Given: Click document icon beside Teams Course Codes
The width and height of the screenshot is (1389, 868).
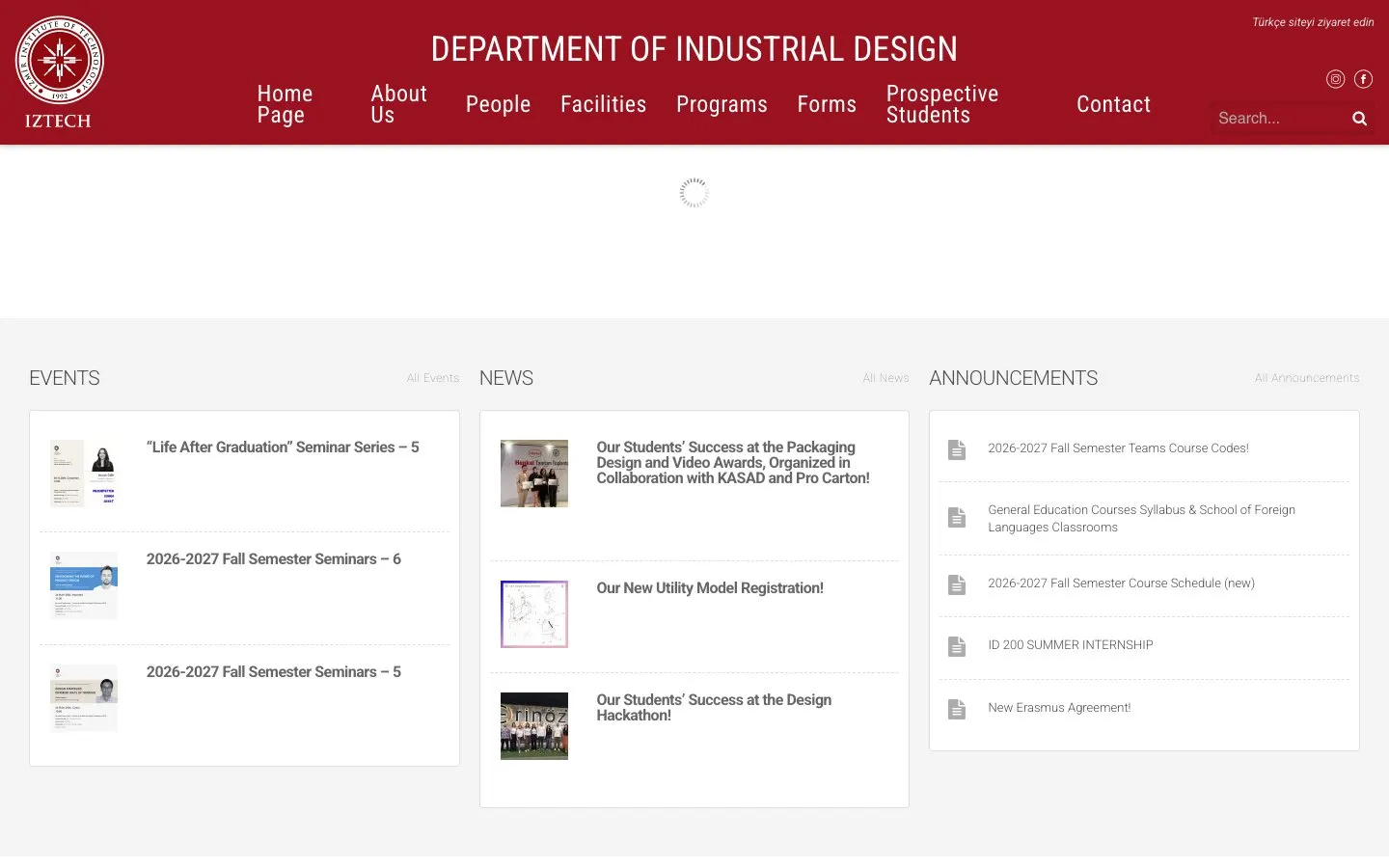Looking at the screenshot, I should point(957,449).
